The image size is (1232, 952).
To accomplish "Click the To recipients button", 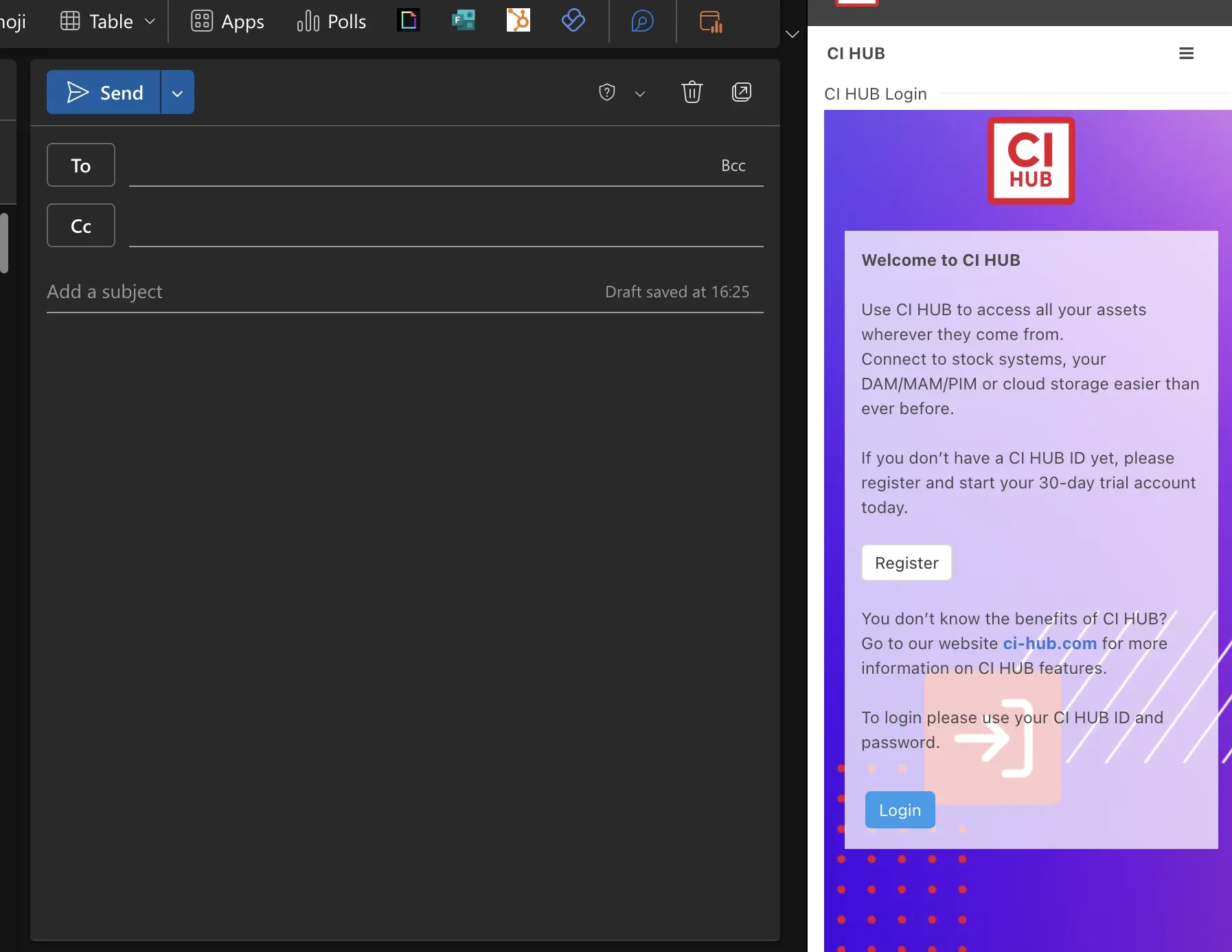I will pyautogui.click(x=81, y=165).
